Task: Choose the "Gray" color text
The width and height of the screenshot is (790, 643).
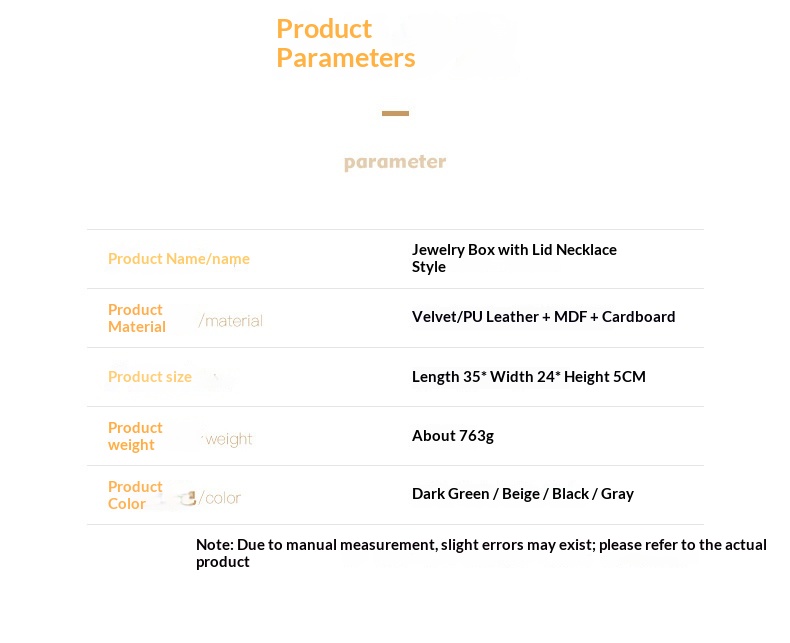Action: click(x=617, y=494)
